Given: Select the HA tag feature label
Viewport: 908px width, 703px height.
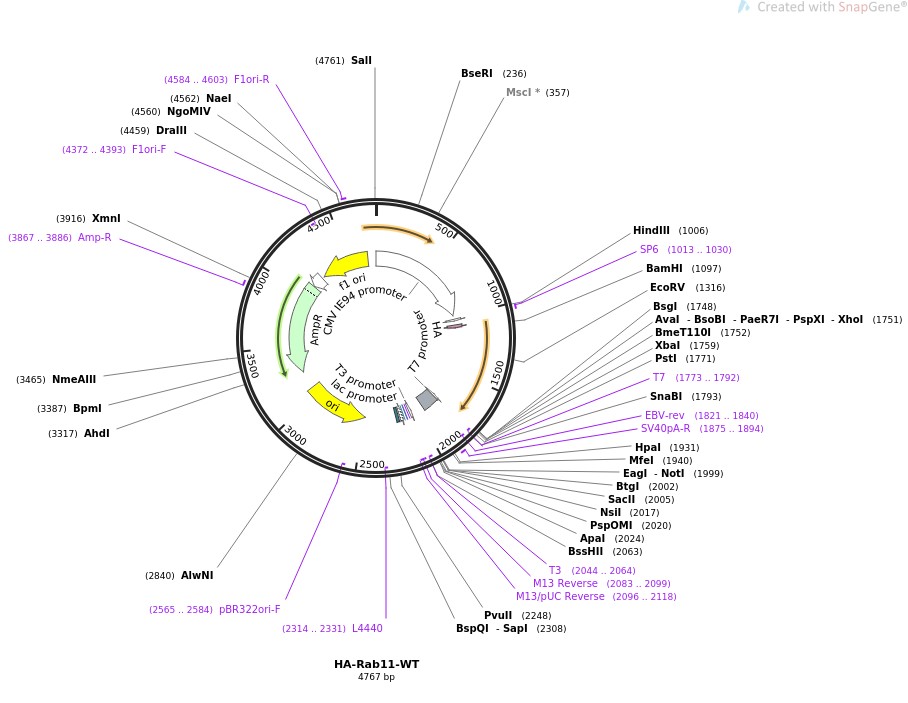Looking at the screenshot, I should point(436,329).
